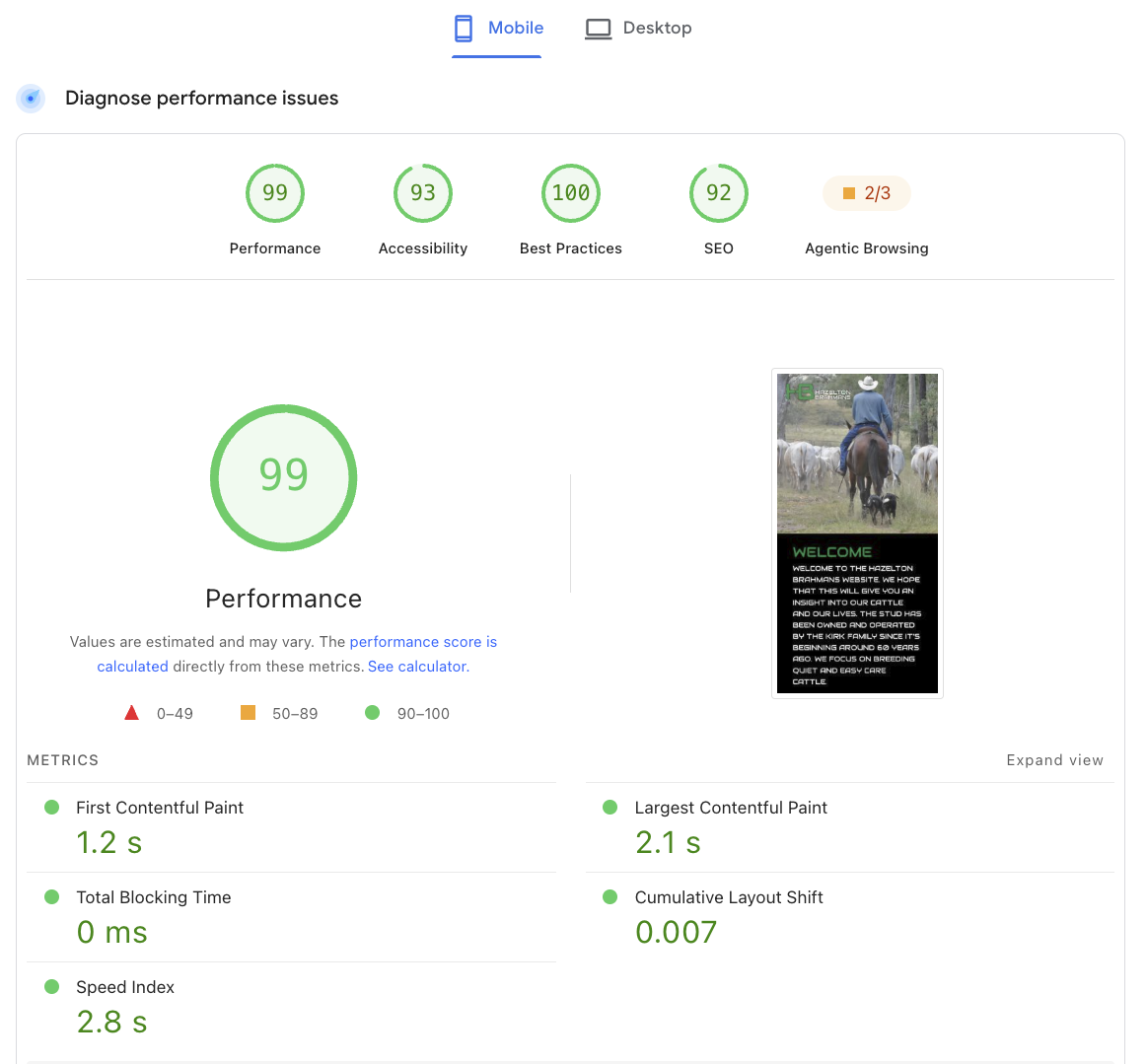
Task: Open the 'See calculator.' link
Action: (418, 667)
